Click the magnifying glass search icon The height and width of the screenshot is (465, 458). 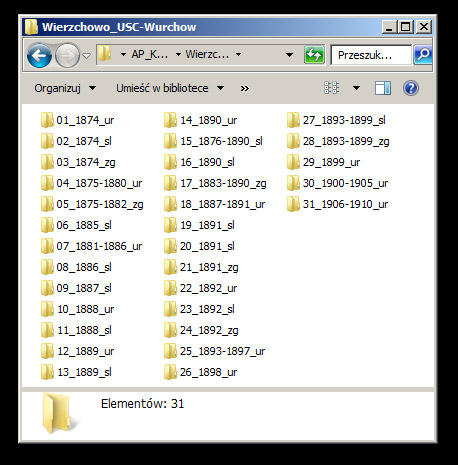(423, 55)
